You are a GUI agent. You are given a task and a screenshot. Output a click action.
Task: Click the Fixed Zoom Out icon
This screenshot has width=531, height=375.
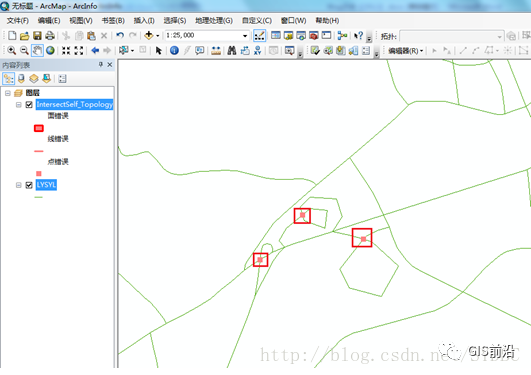pos(79,50)
